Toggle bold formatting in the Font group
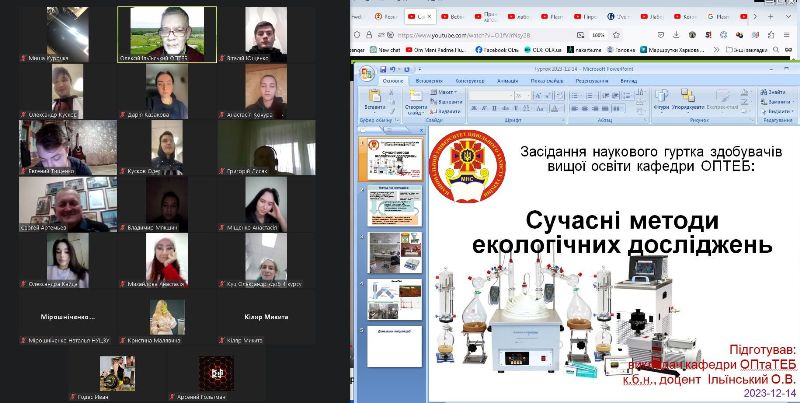Viewport: 800px width, 403px height. coord(473,108)
